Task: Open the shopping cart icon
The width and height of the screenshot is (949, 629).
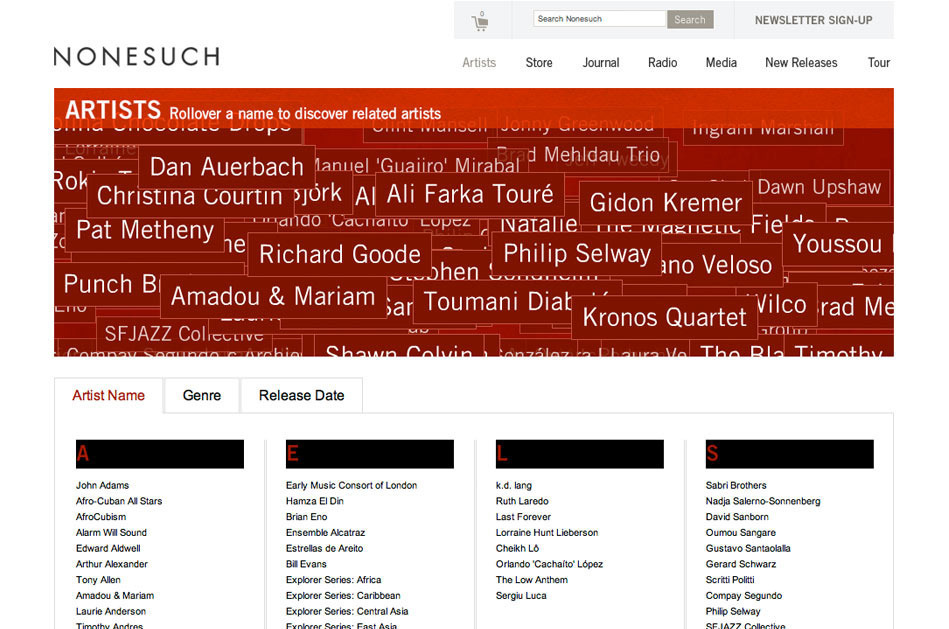Action: [x=480, y=21]
